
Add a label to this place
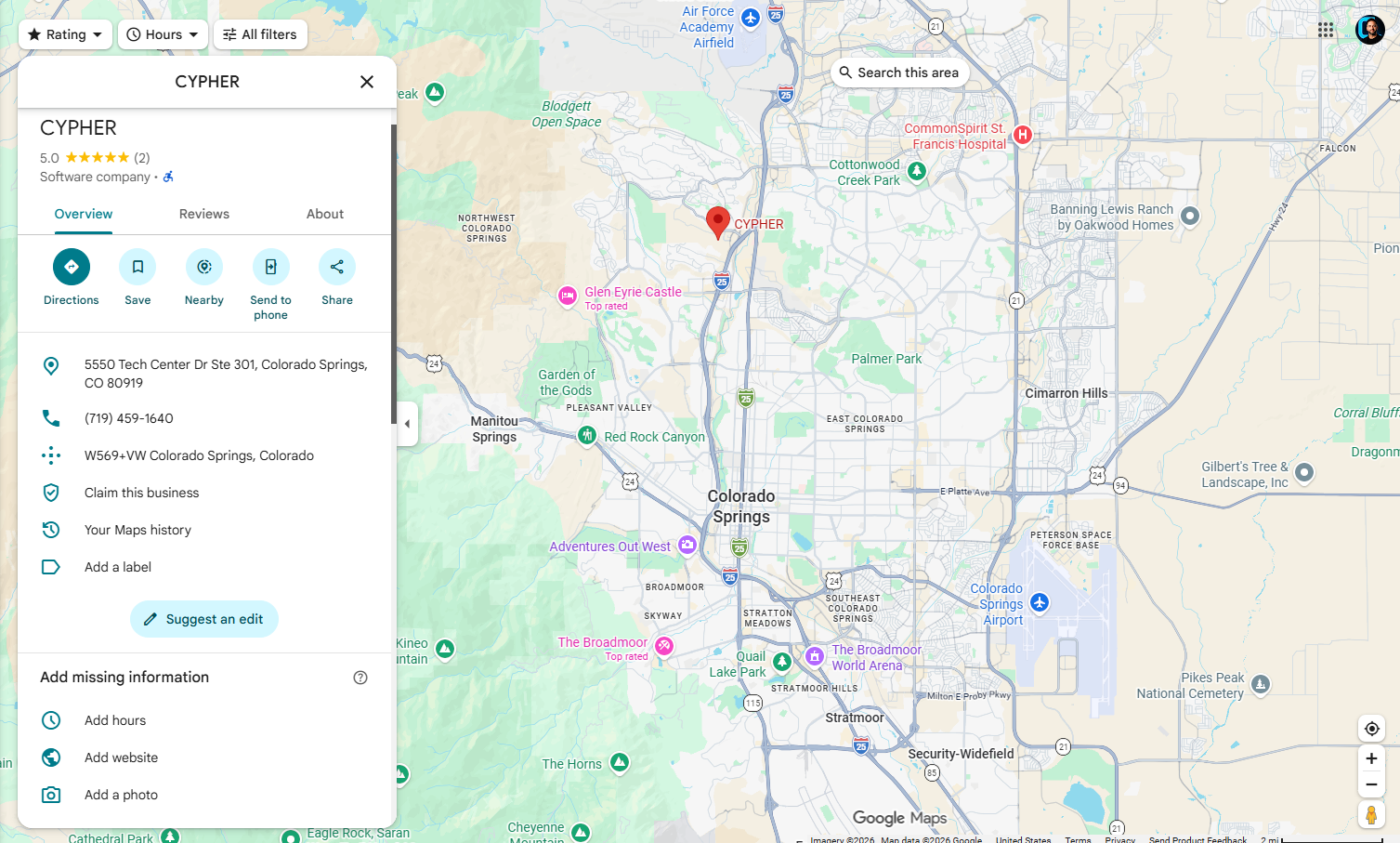[207, 567]
